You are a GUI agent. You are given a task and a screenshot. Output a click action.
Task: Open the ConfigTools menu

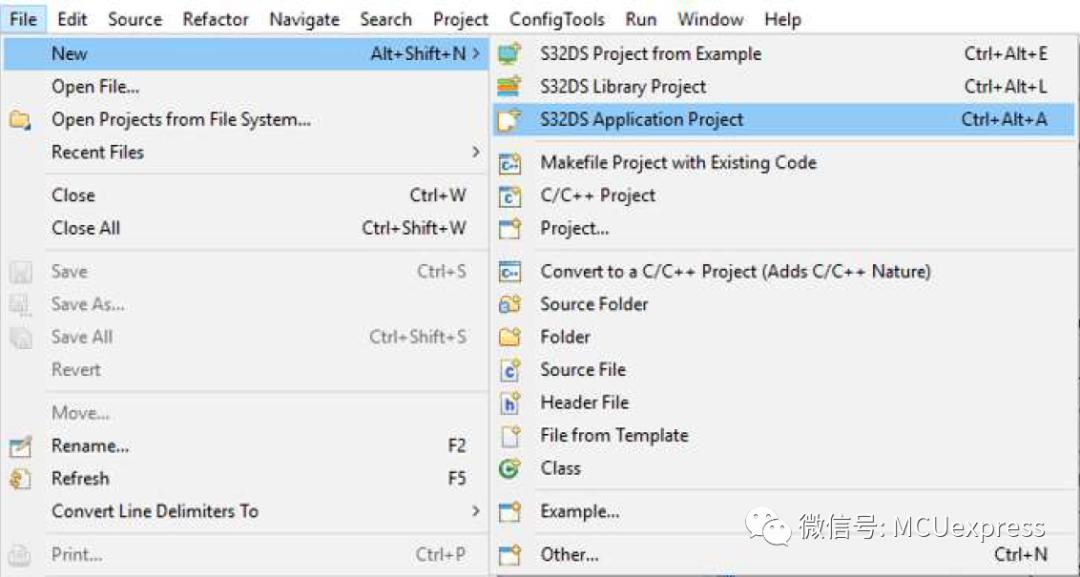(x=557, y=19)
